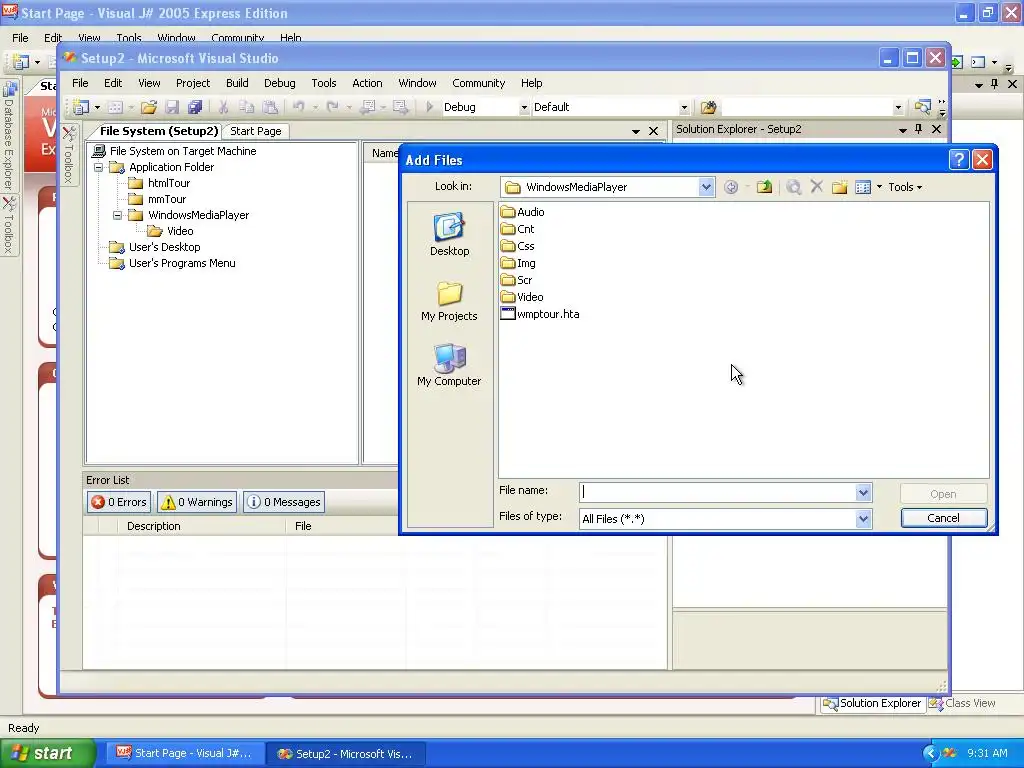
Task: Collapse the Application Folder tree node
Action: (x=99, y=167)
